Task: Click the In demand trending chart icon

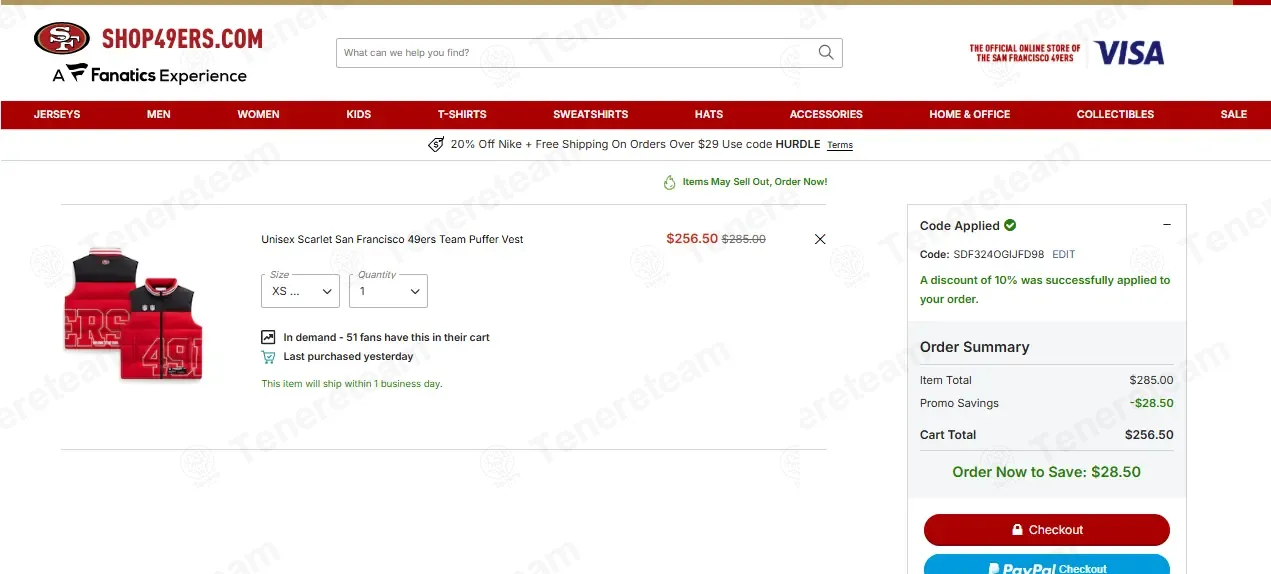Action: [268, 337]
